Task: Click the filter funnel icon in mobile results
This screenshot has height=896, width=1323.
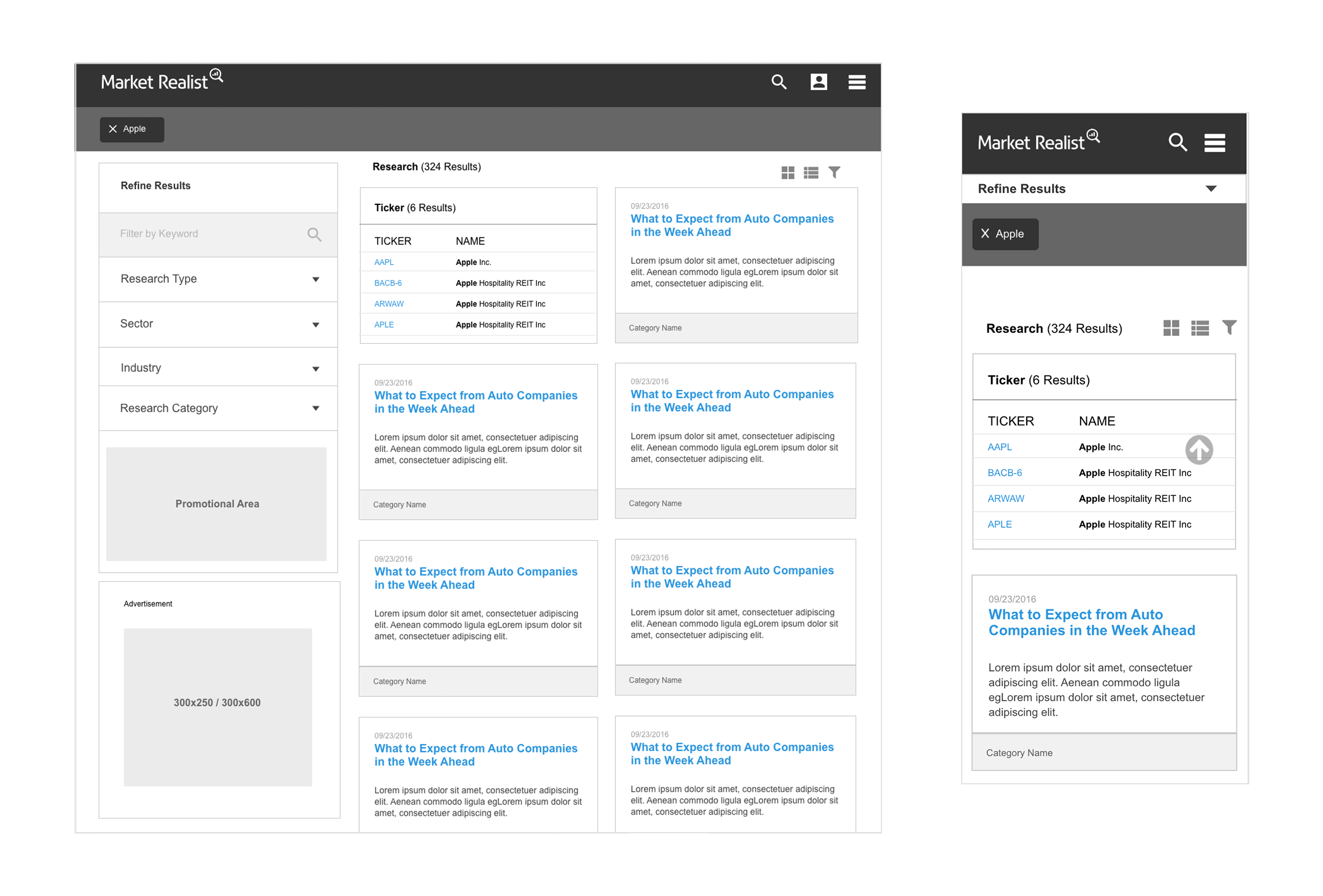Action: pyautogui.click(x=1229, y=327)
